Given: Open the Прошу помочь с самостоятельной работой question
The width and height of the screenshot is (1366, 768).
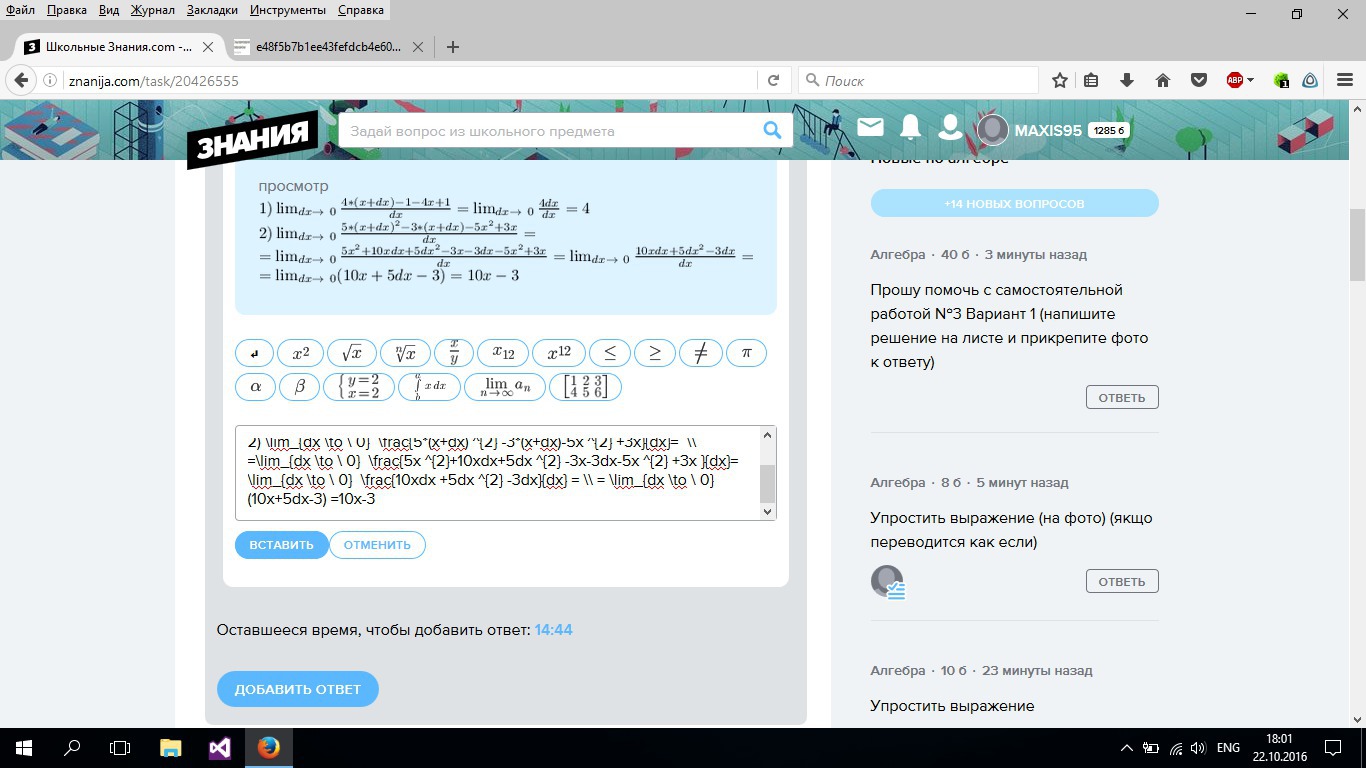Looking at the screenshot, I should click(x=1010, y=326).
